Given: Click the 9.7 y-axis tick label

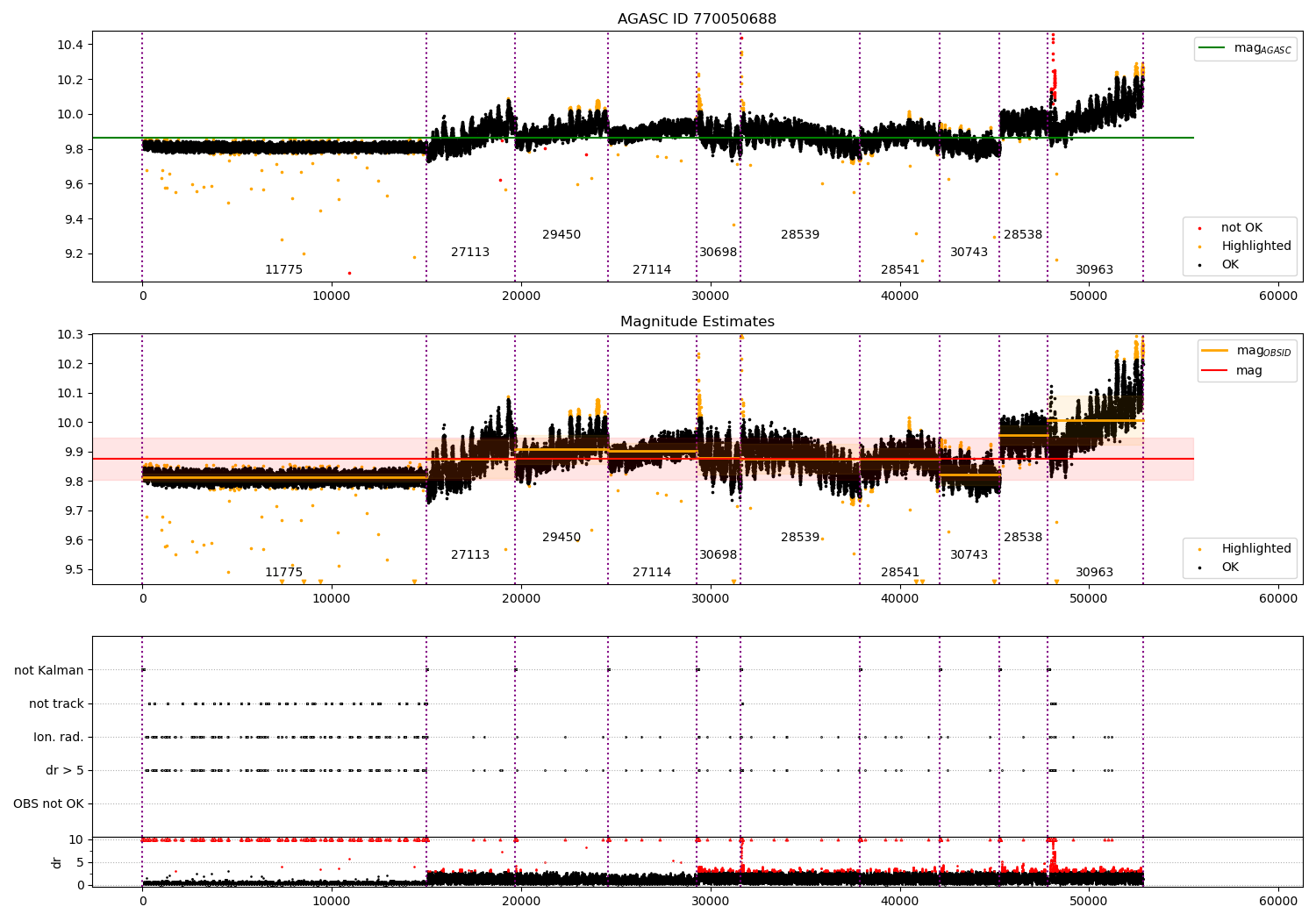Looking at the screenshot, I should [74, 511].
